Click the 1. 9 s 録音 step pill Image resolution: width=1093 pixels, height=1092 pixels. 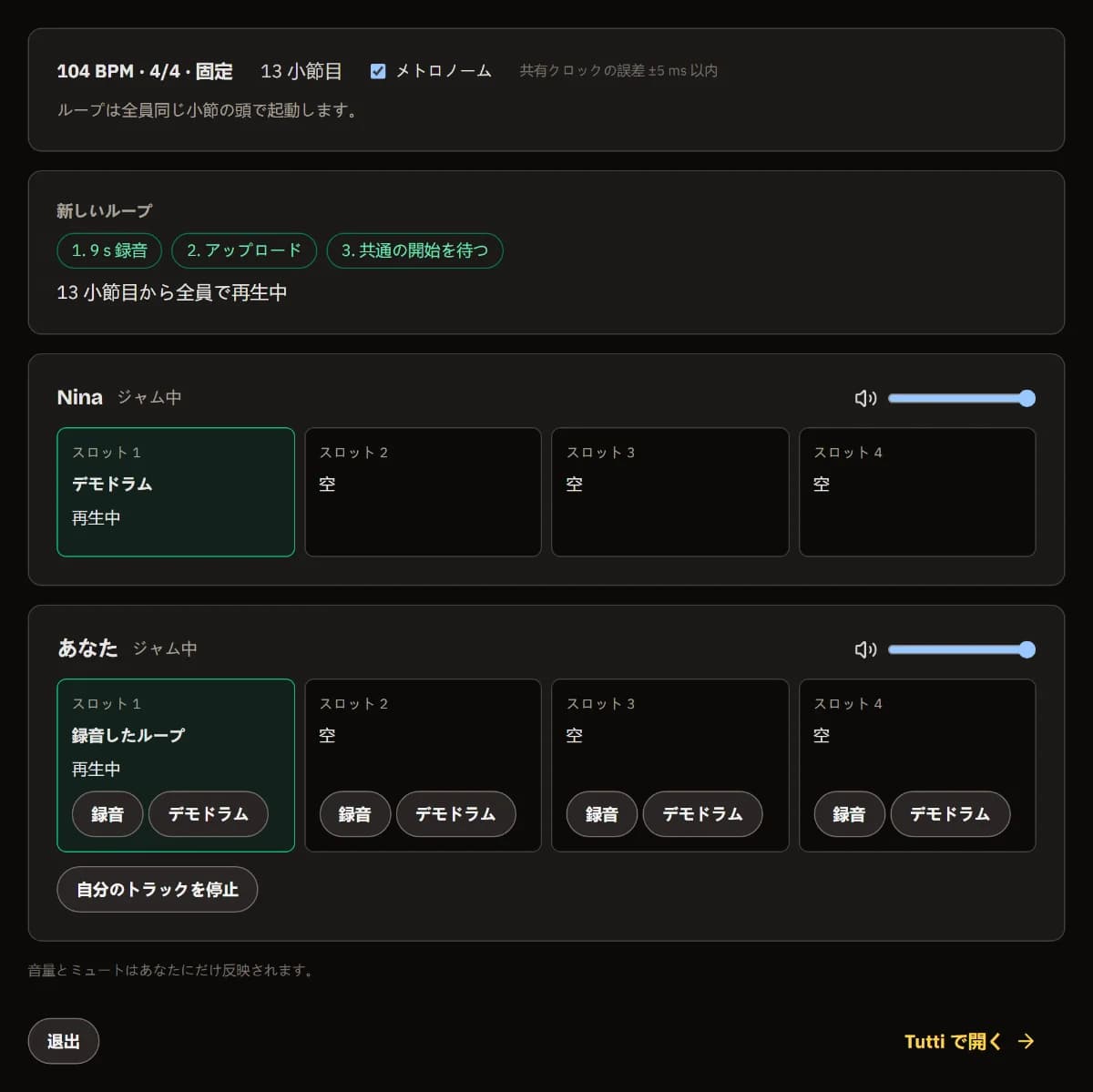[109, 250]
